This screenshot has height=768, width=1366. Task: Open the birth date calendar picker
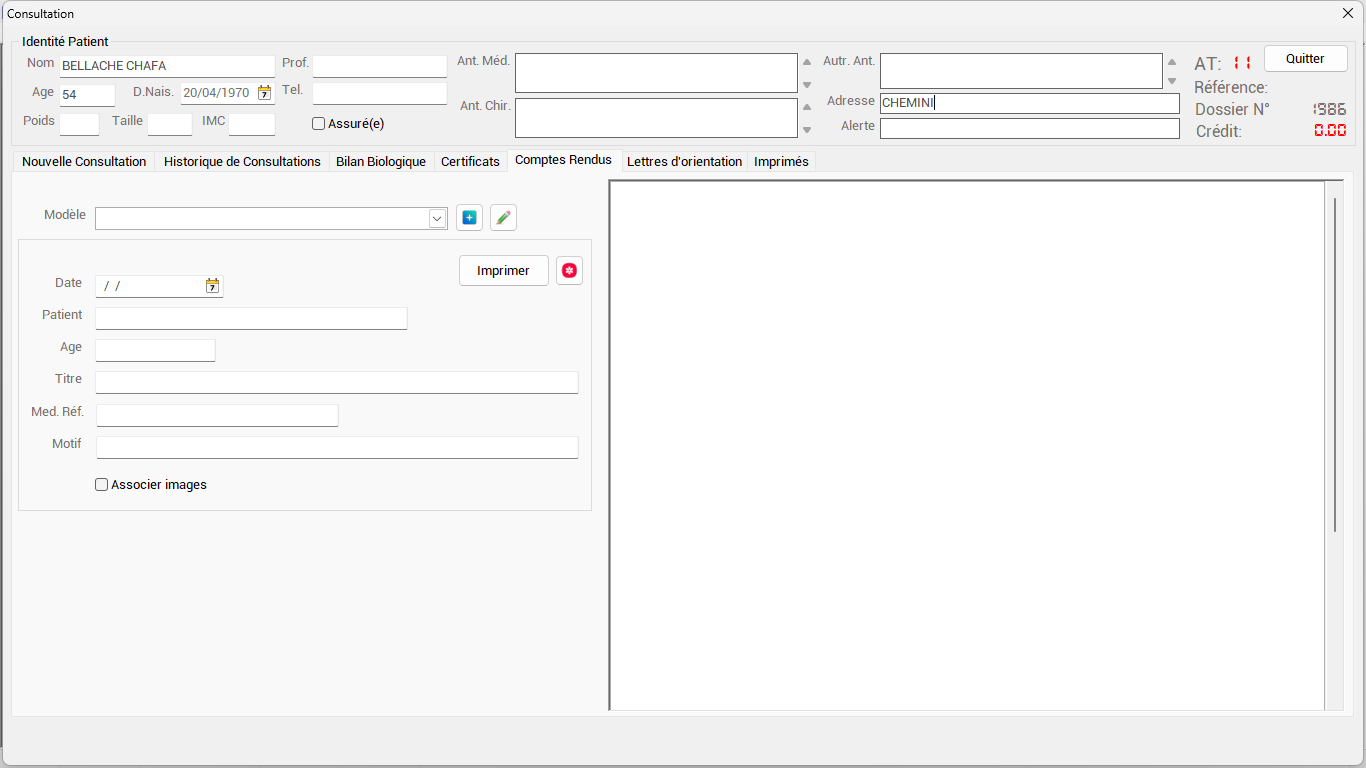click(264, 93)
